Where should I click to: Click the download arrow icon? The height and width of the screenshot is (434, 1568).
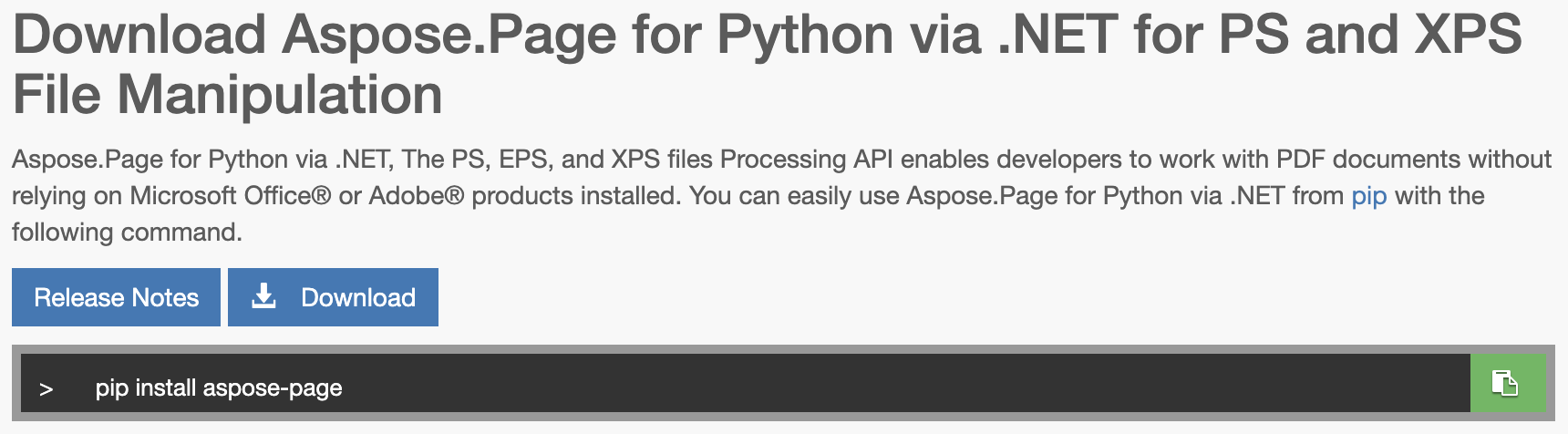click(x=263, y=296)
